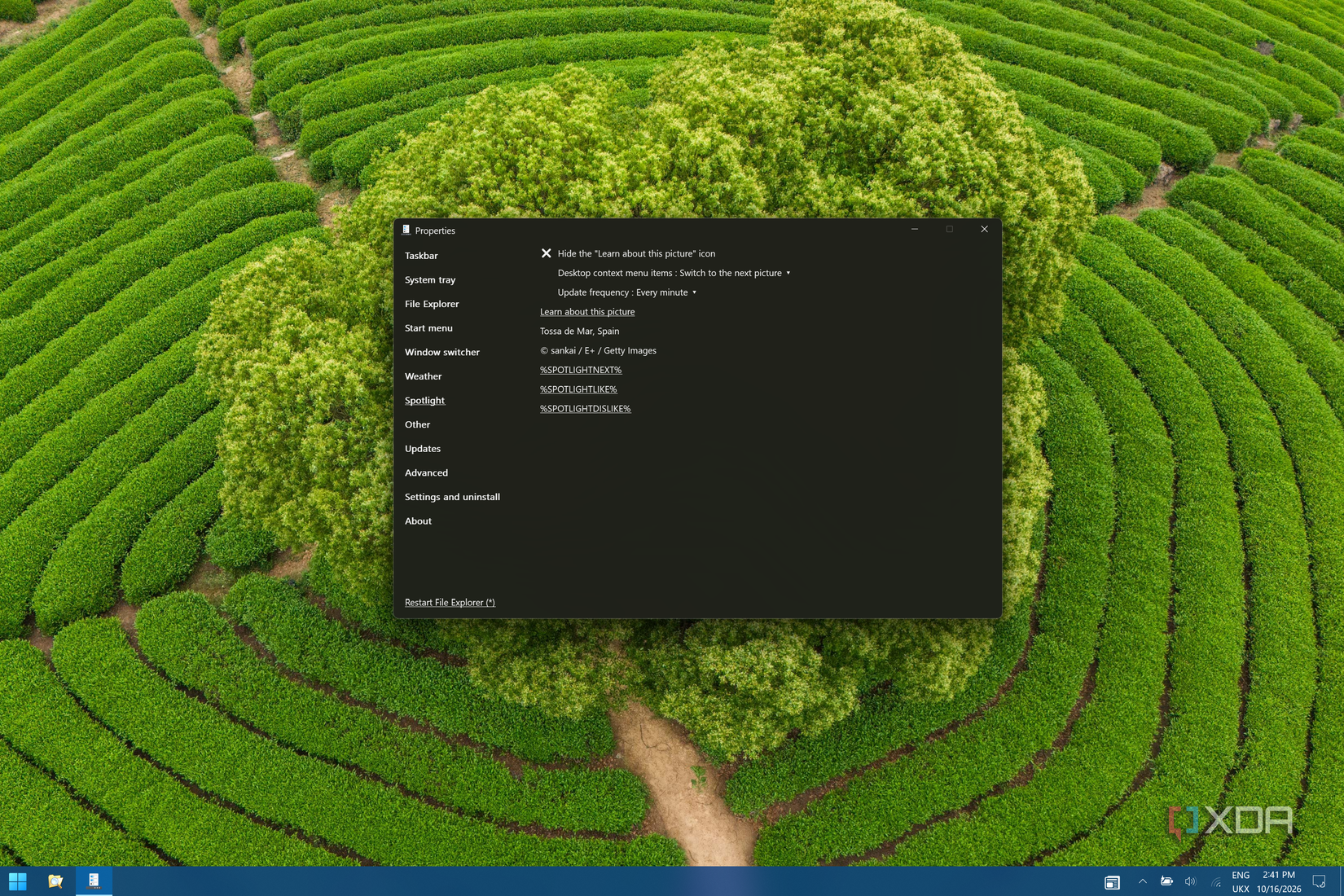The height and width of the screenshot is (896, 1344).
Task: Open the System tray section
Action: (x=430, y=279)
